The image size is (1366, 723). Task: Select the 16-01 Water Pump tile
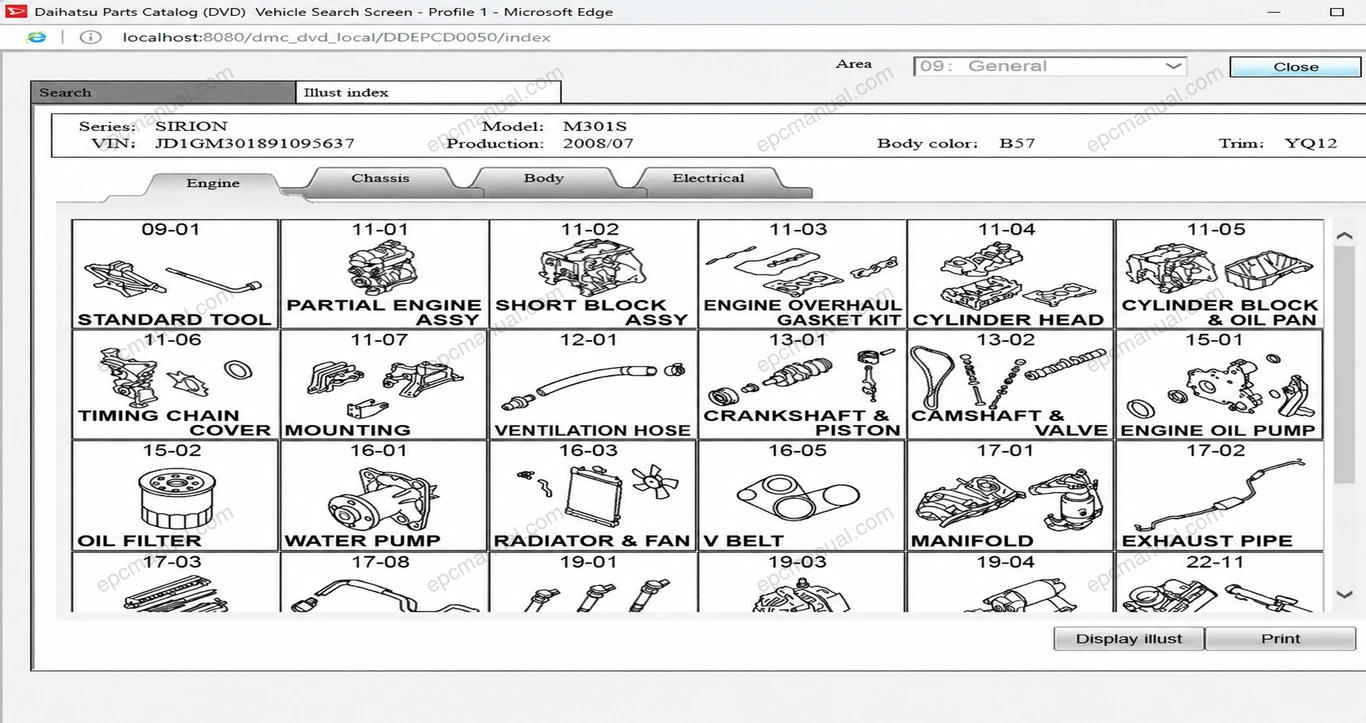point(384,496)
